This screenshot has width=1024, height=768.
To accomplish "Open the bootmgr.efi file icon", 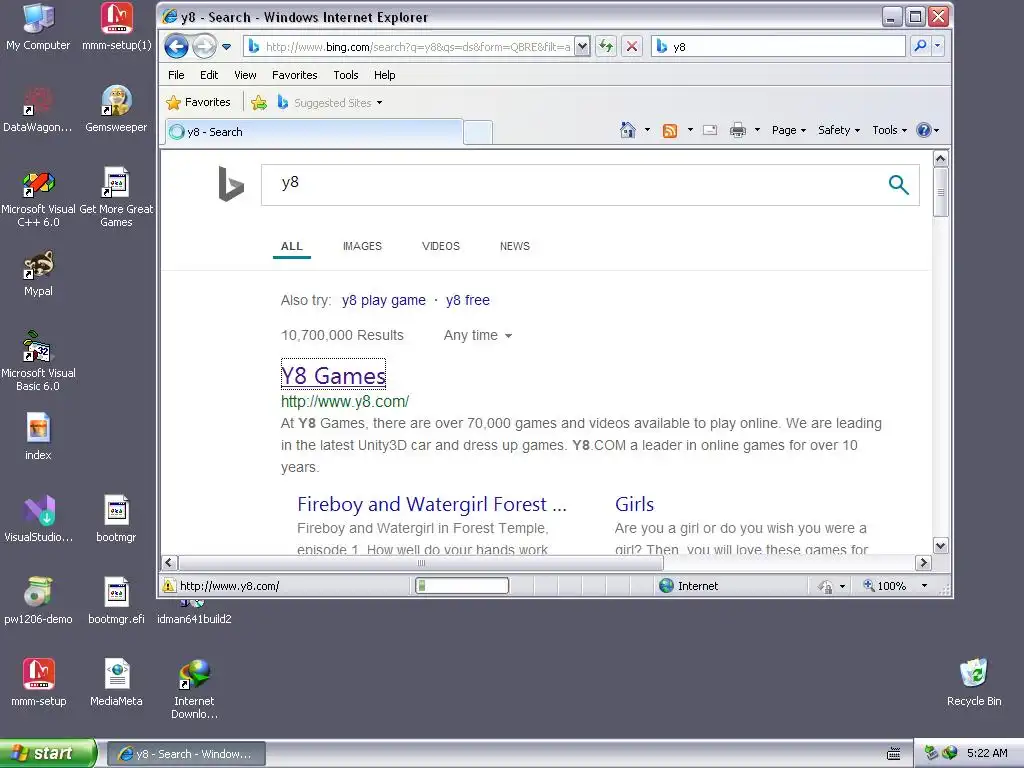I will click(116, 600).
